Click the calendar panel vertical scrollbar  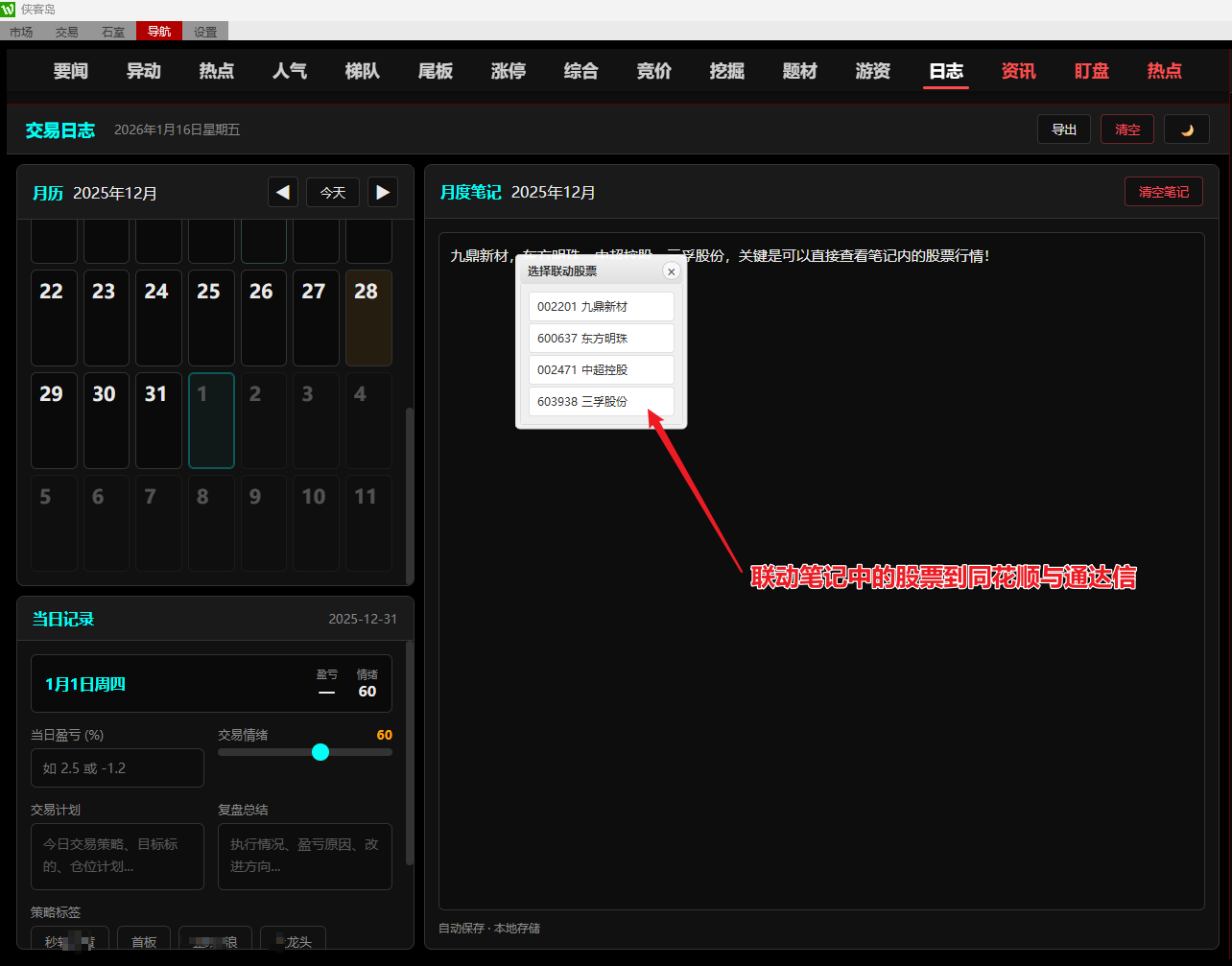coord(410,494)
